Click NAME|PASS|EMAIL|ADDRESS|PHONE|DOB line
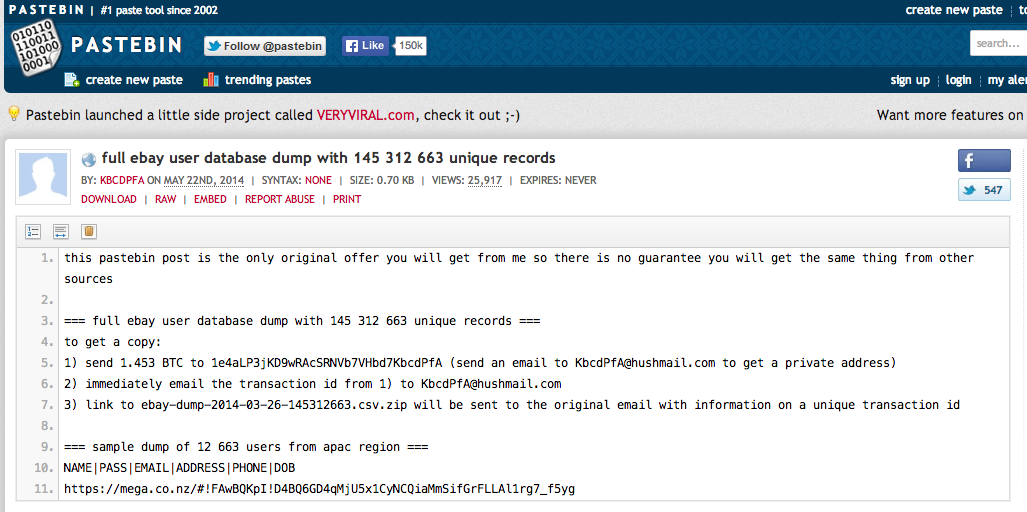The width and height of the screenshot is (1027, 512). pyautogui.click(x=179, y=467)
